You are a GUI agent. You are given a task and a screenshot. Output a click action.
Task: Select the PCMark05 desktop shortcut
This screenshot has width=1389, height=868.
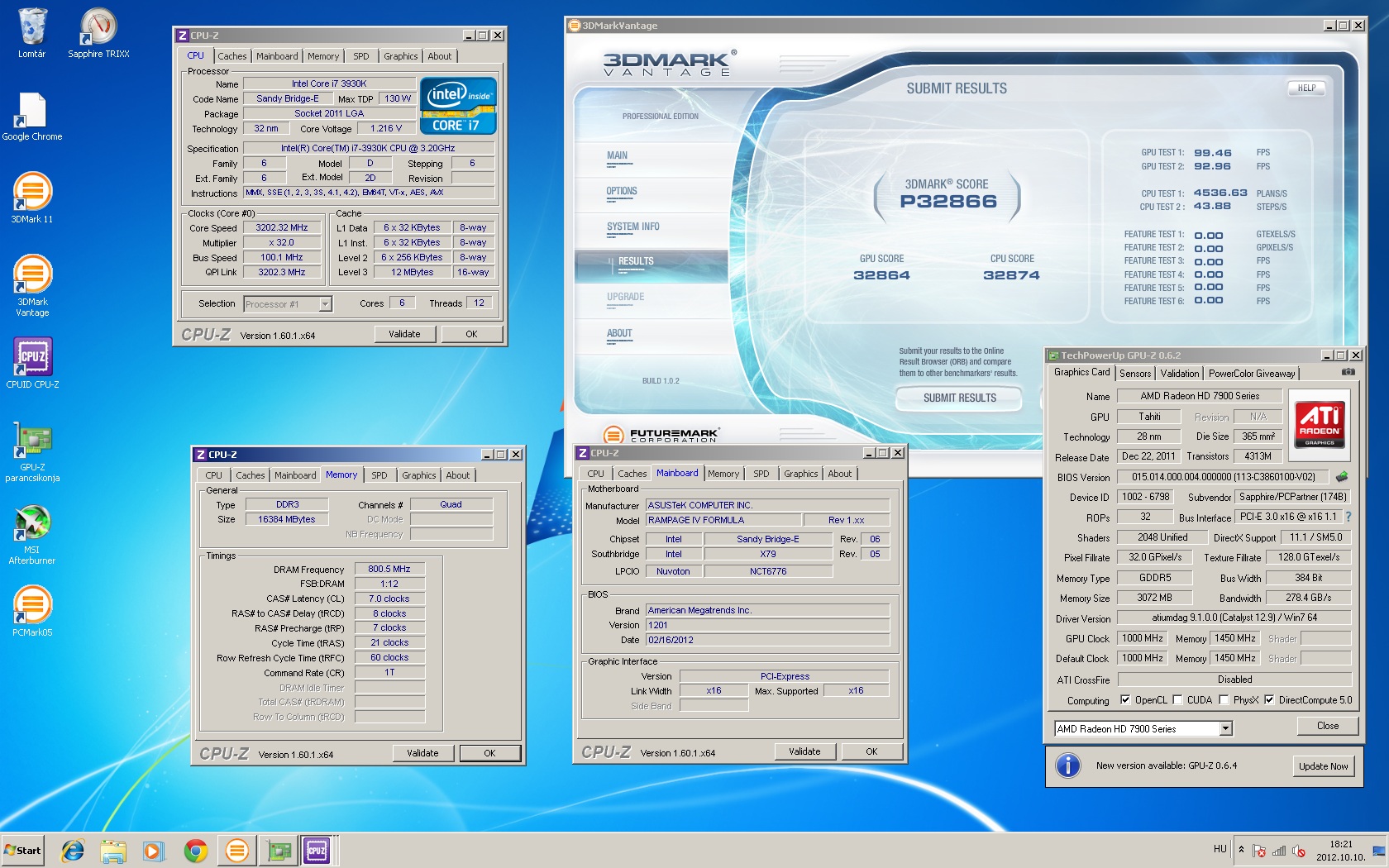coord(32,612)
